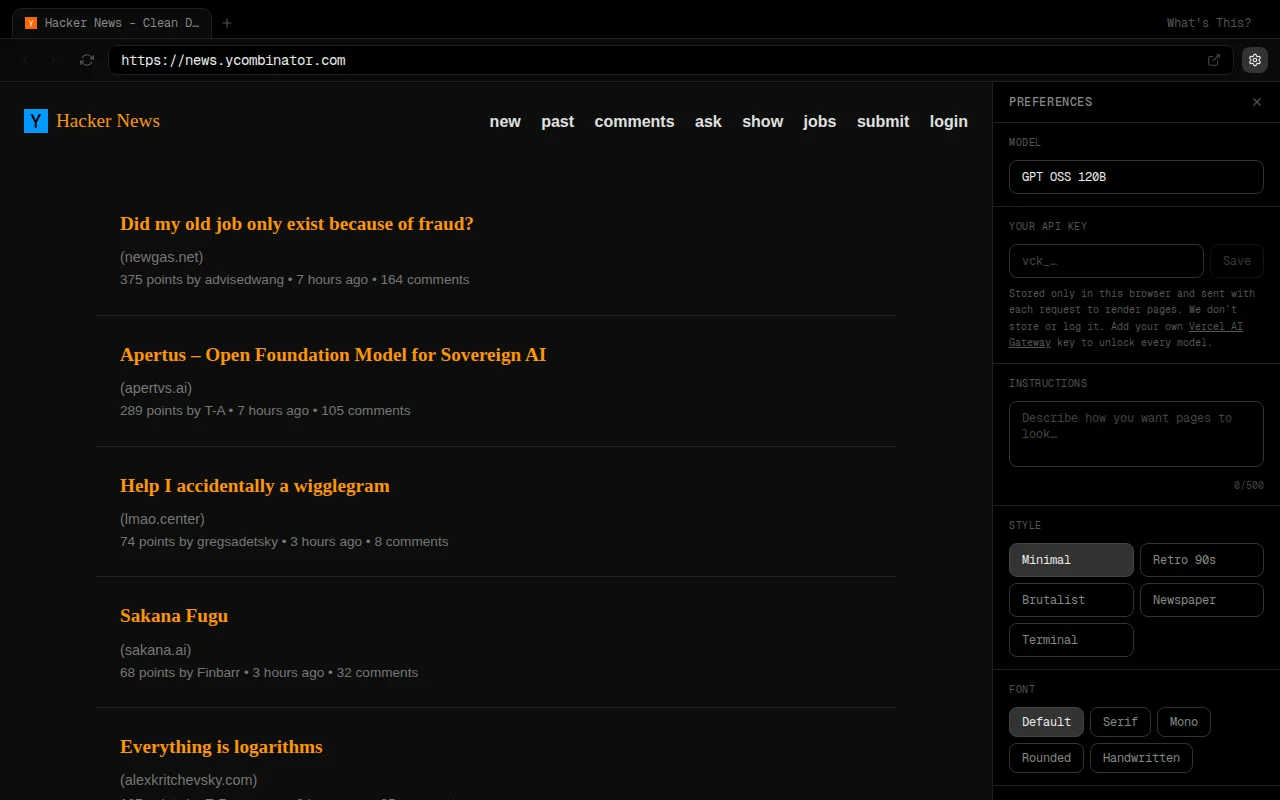
Task: Open the preferences gear icon
Action: [1255, 60]
